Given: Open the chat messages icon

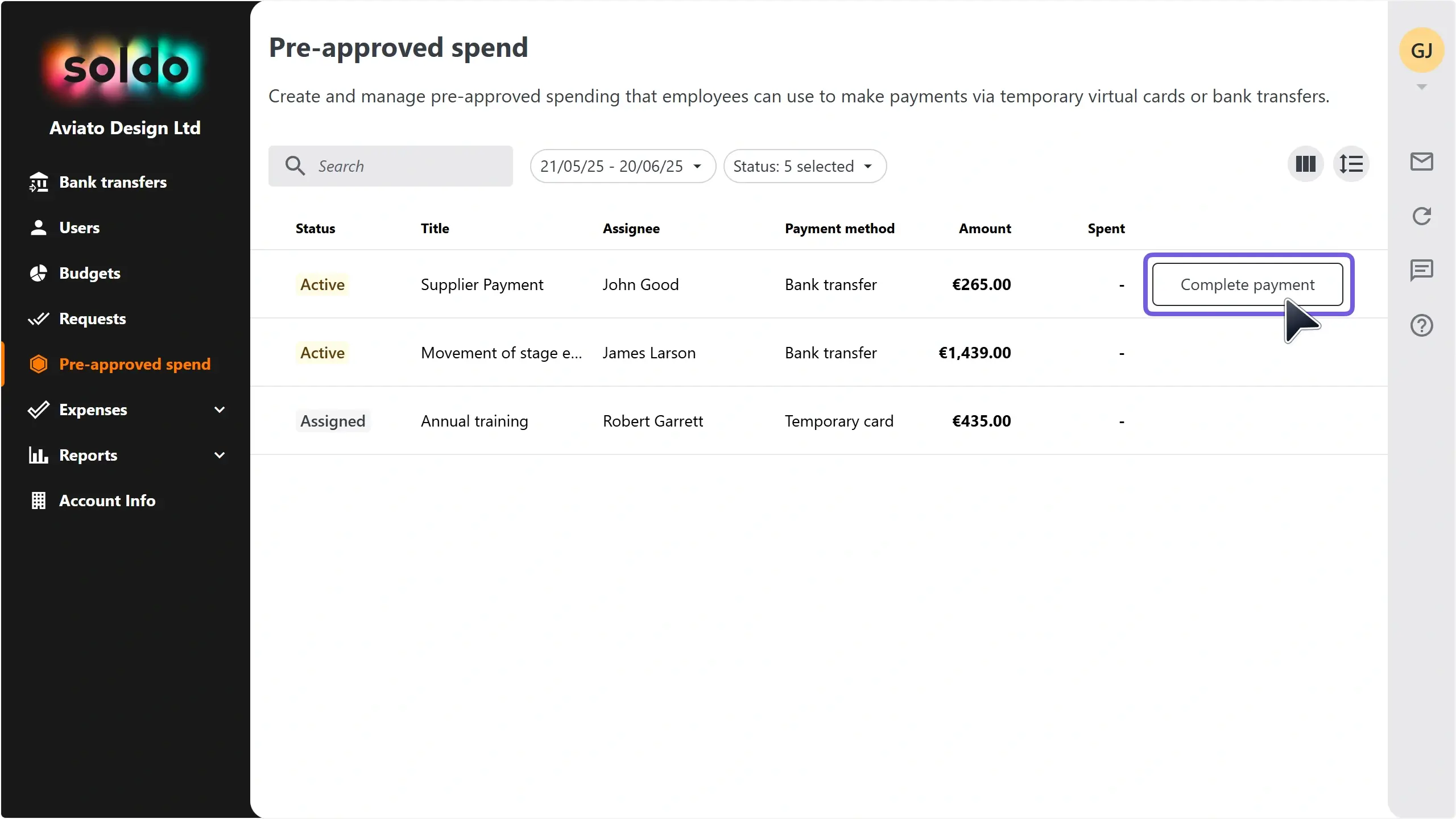Looking at the screenshot, I should (x=1421, y=271).
